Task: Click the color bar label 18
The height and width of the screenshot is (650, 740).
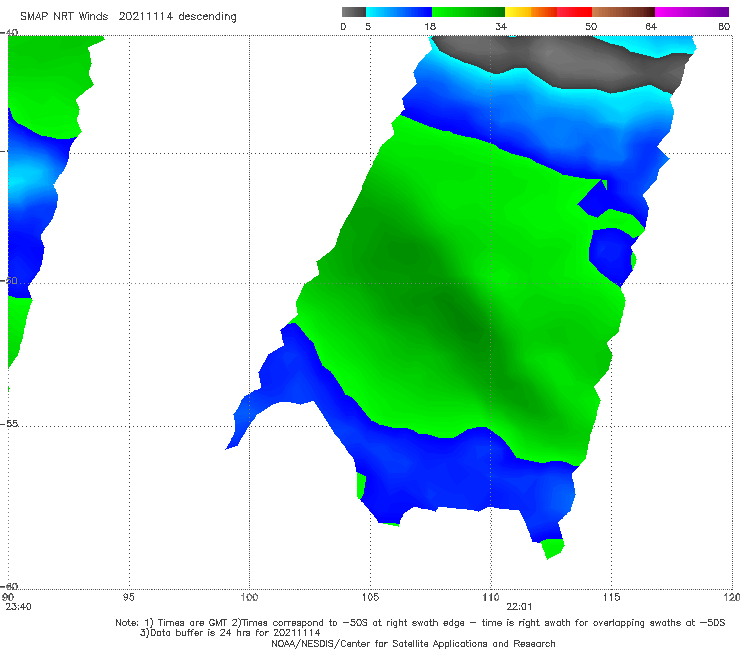Action: [430, 26]
